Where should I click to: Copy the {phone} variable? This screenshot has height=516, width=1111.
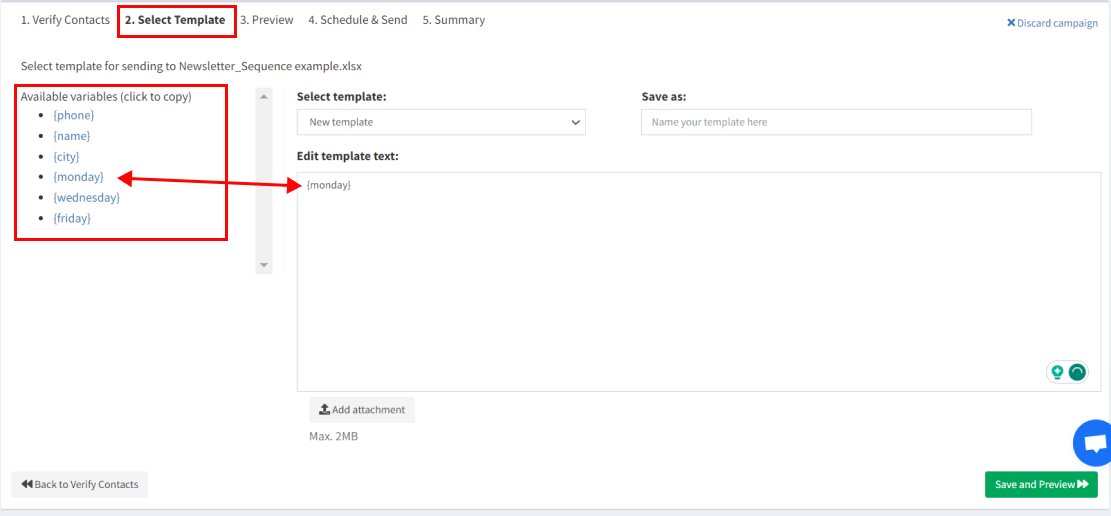point(74,116)
